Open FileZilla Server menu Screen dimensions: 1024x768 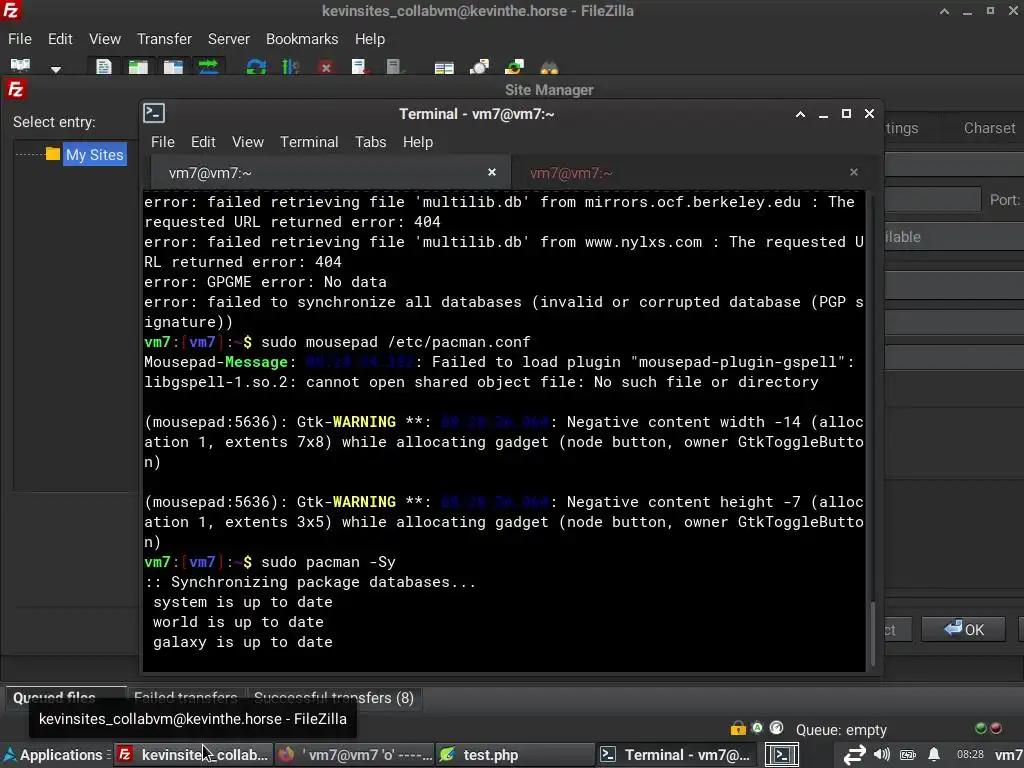coord(229,39)
